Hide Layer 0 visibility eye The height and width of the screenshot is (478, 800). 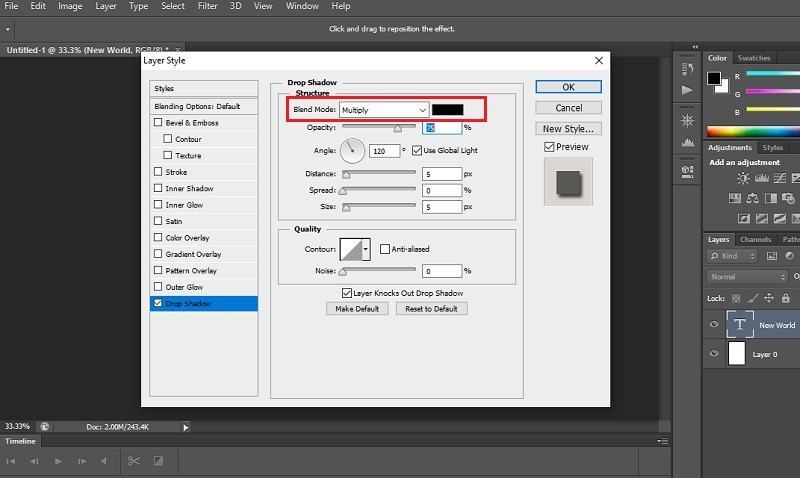coord(714,354)
